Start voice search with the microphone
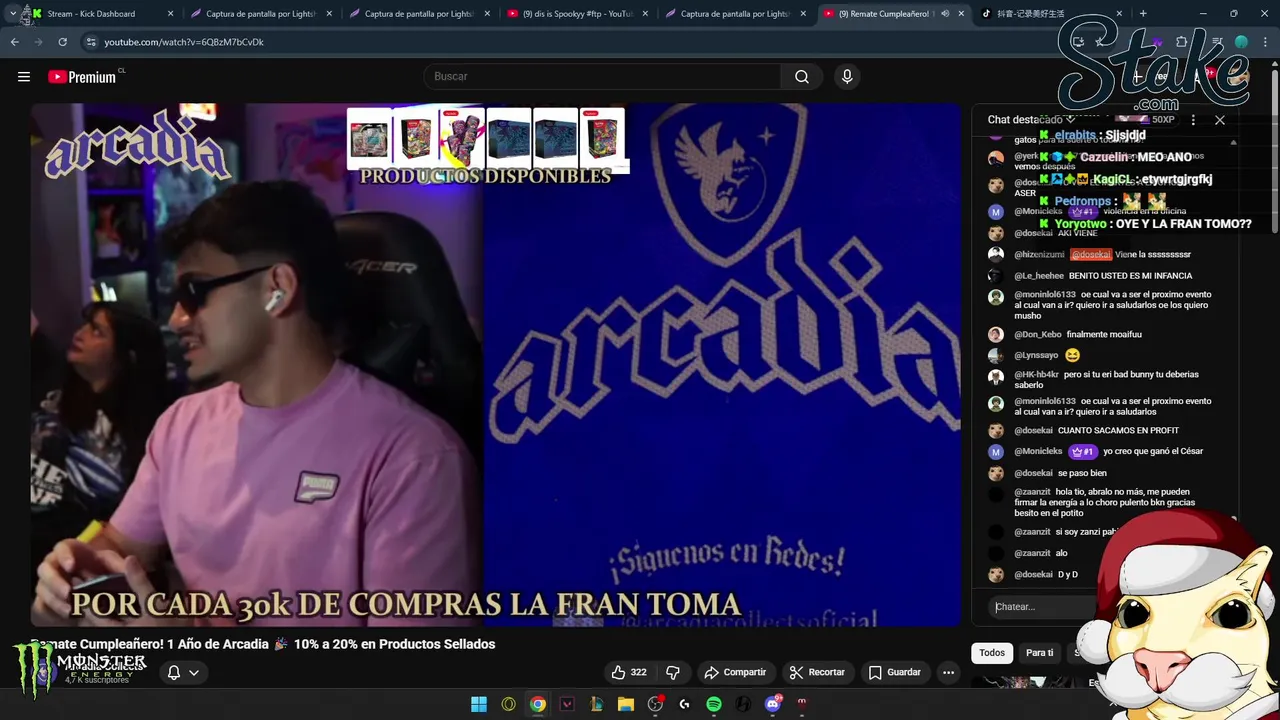This screenshot has height=720, width=1280. click(847, 77)
